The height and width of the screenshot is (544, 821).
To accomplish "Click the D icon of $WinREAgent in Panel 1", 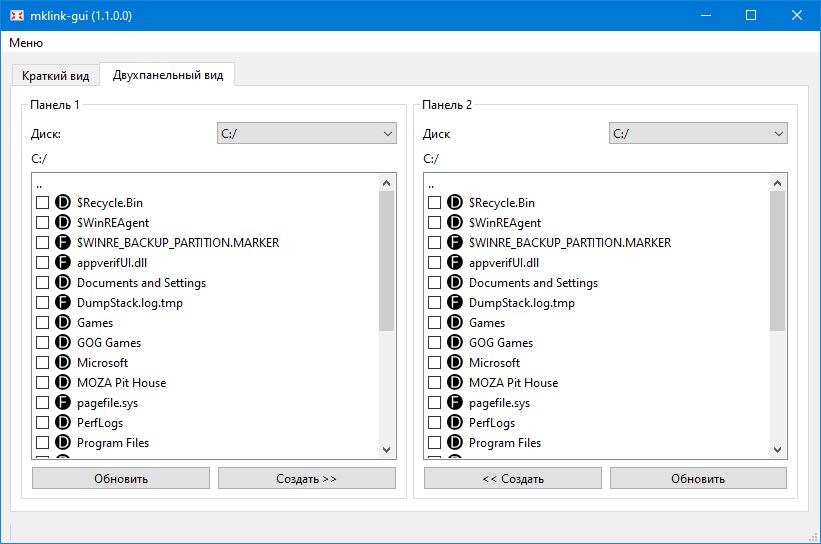I will tap(63, 222).
